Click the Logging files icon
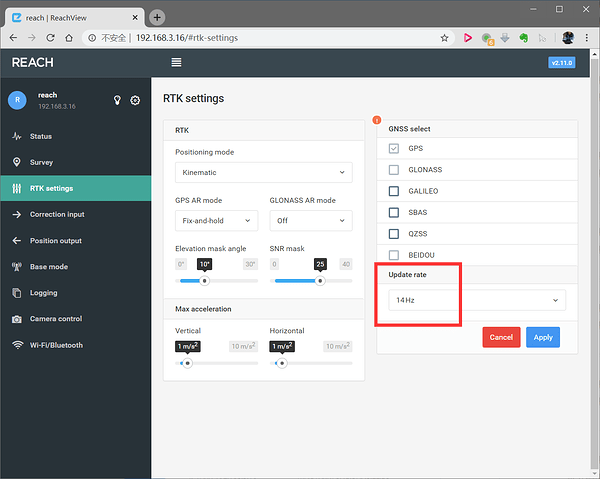Screen dimensions: 600x479 click(16, 293)
